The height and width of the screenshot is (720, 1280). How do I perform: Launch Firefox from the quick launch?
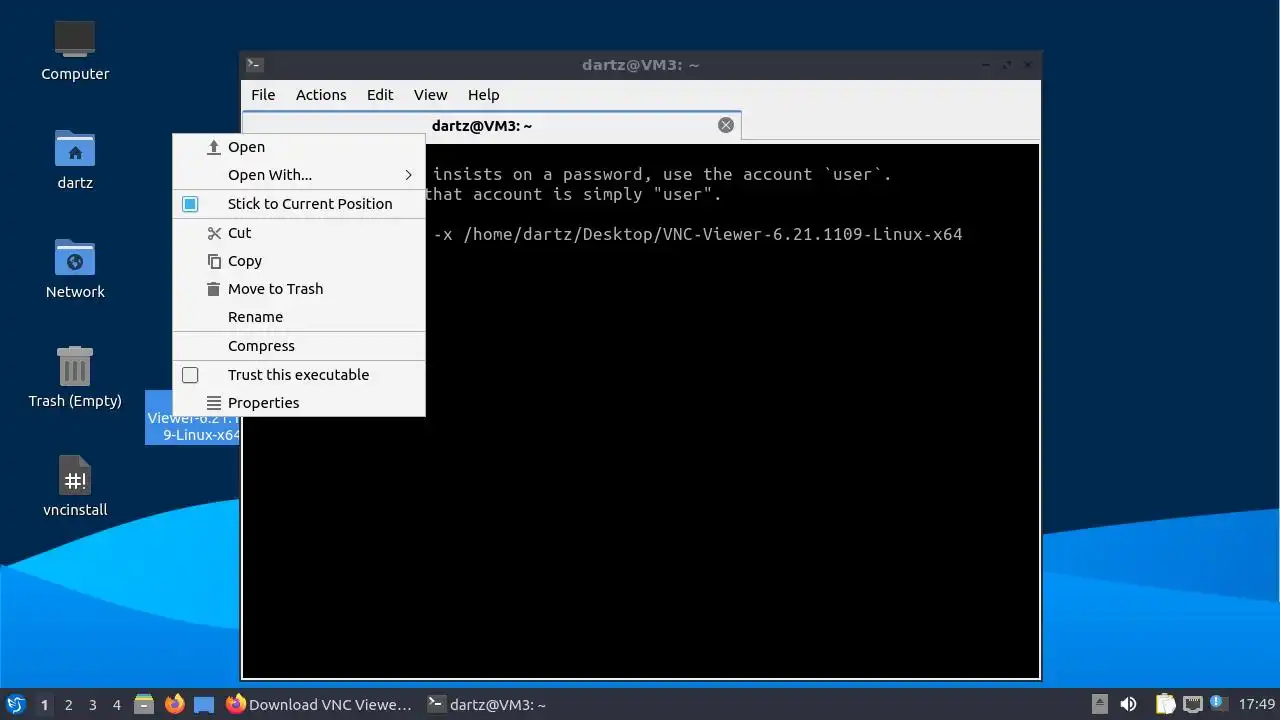coord(175,704)
